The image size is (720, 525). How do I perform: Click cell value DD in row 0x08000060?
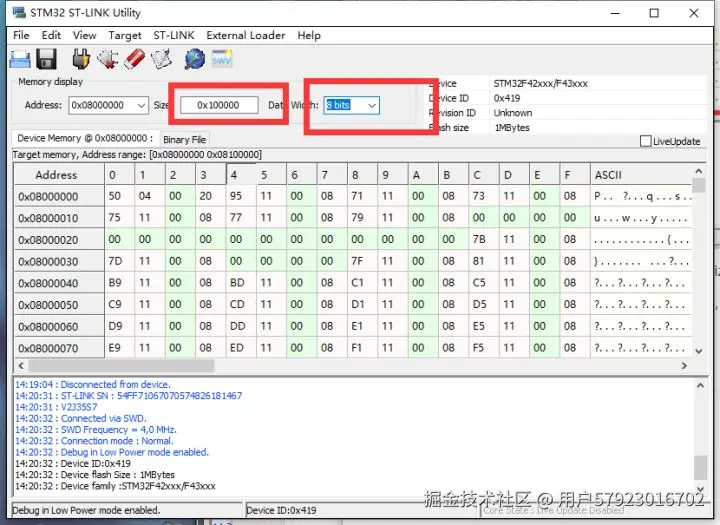point(241,326)
